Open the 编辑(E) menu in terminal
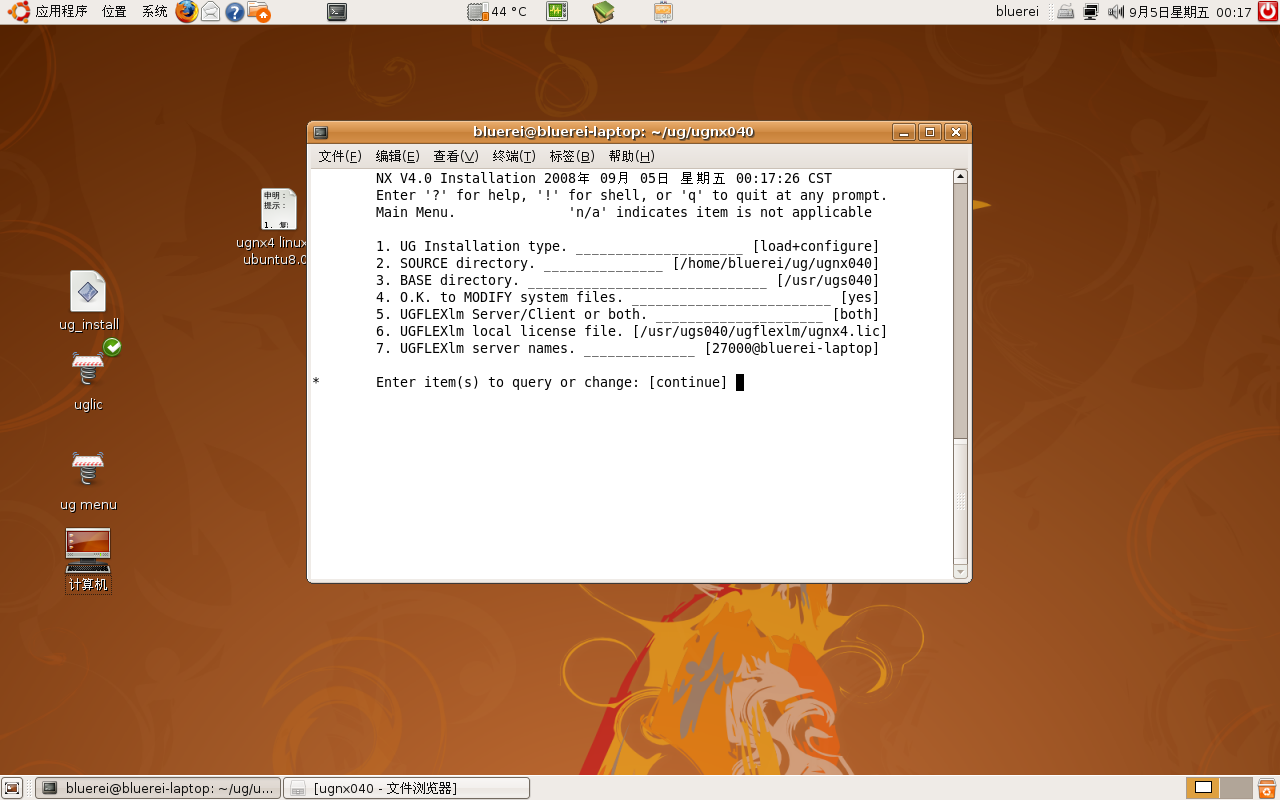The image size is (1280, 800). [397, 156]
